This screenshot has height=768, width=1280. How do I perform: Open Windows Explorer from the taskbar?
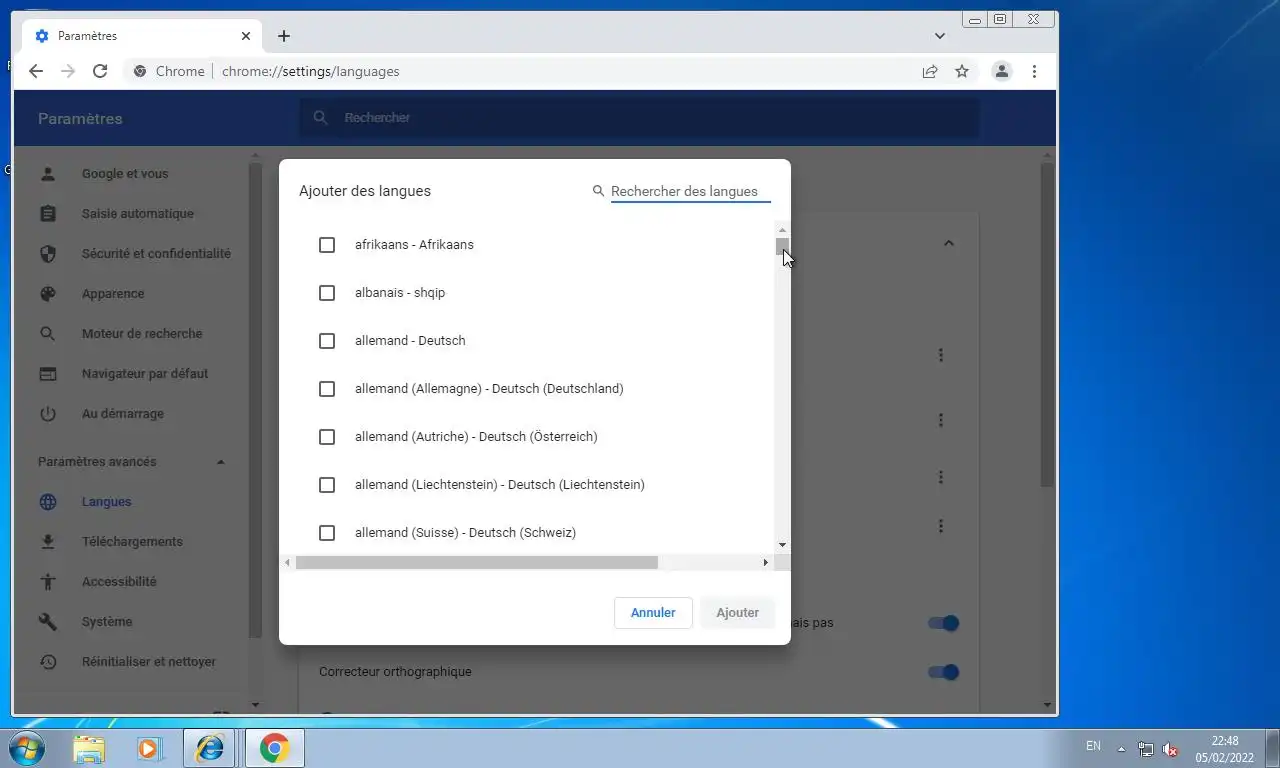click(x=89, y=748)
